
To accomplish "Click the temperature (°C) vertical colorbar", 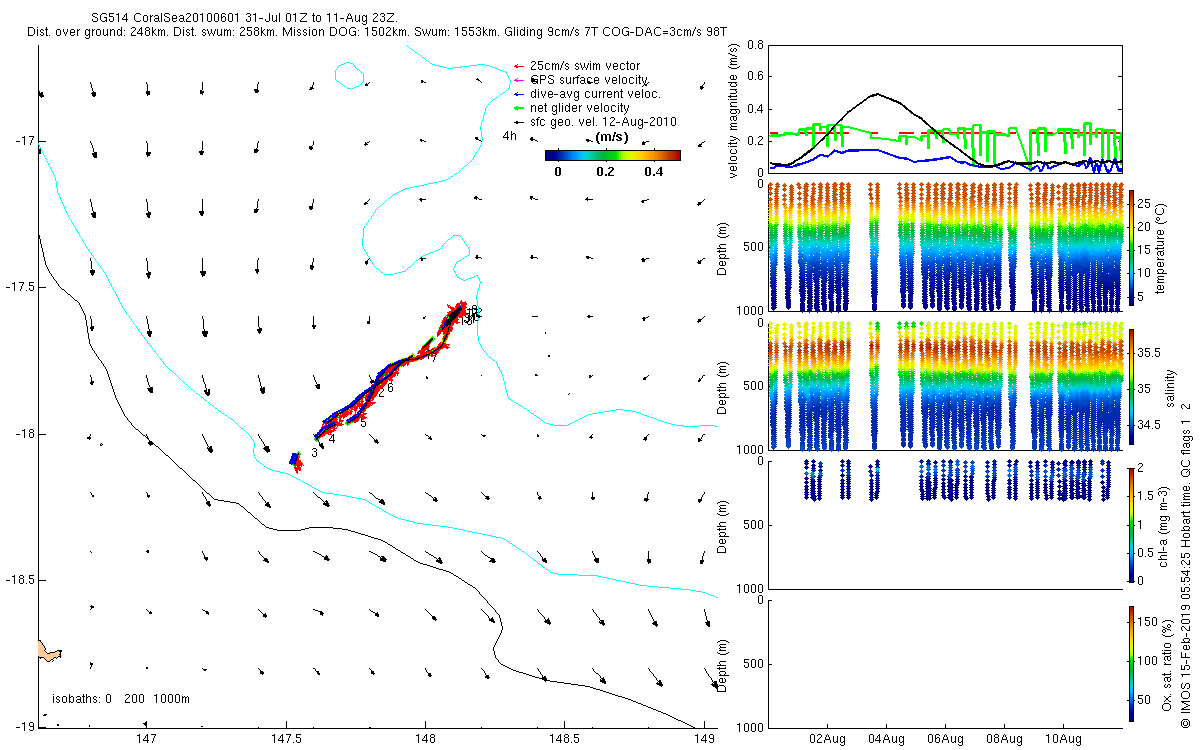I will click(1132, 247).
